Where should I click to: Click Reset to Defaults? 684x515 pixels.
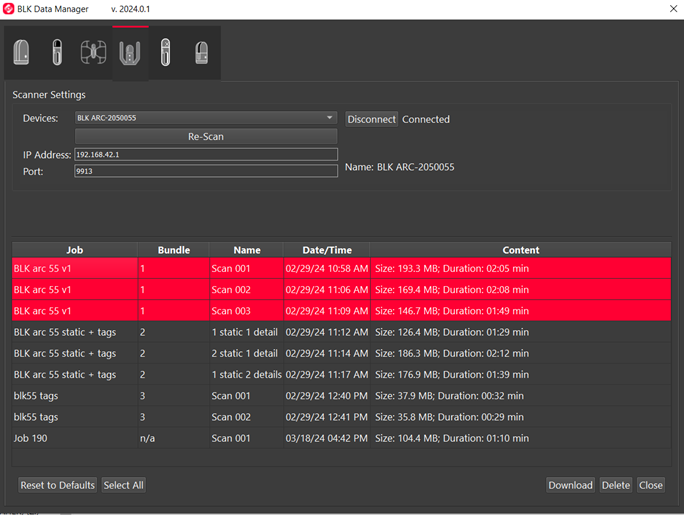[58, 485]
